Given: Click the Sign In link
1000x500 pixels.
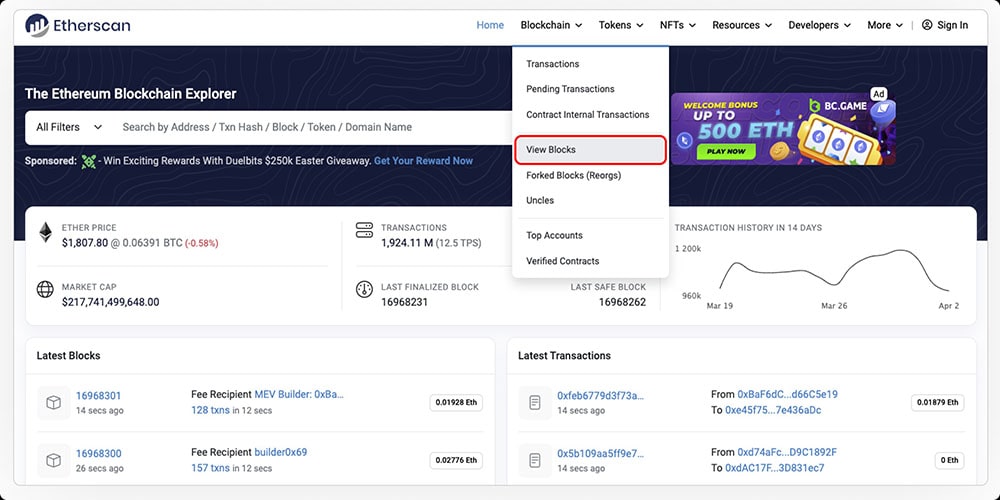Looking at the screenshot, I should (944, 25).
